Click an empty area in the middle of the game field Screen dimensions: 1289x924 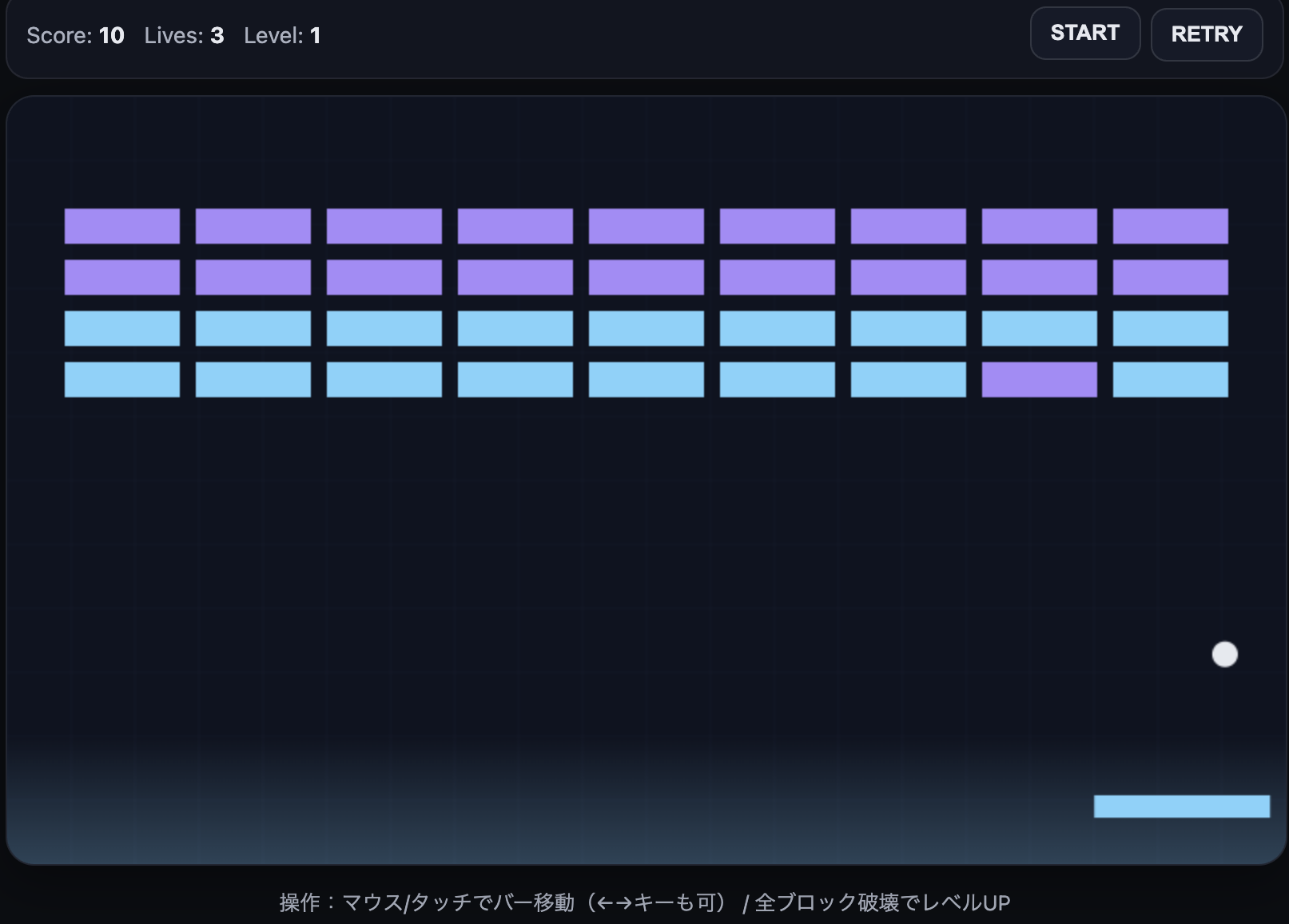tap(559, 560)
